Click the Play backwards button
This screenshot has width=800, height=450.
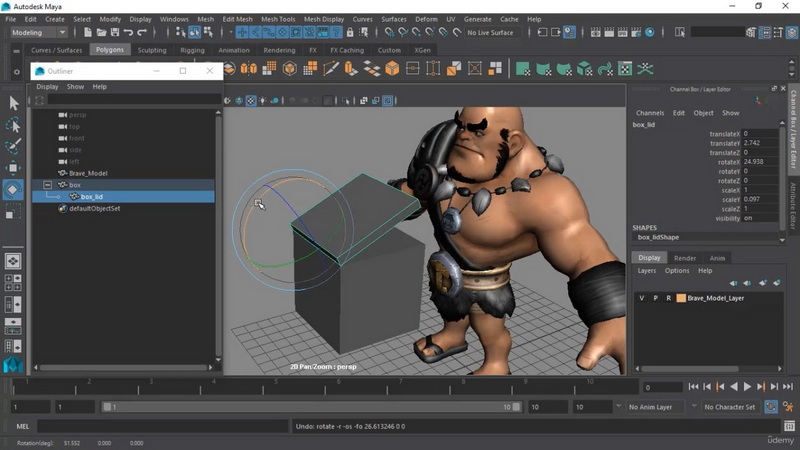734,387
